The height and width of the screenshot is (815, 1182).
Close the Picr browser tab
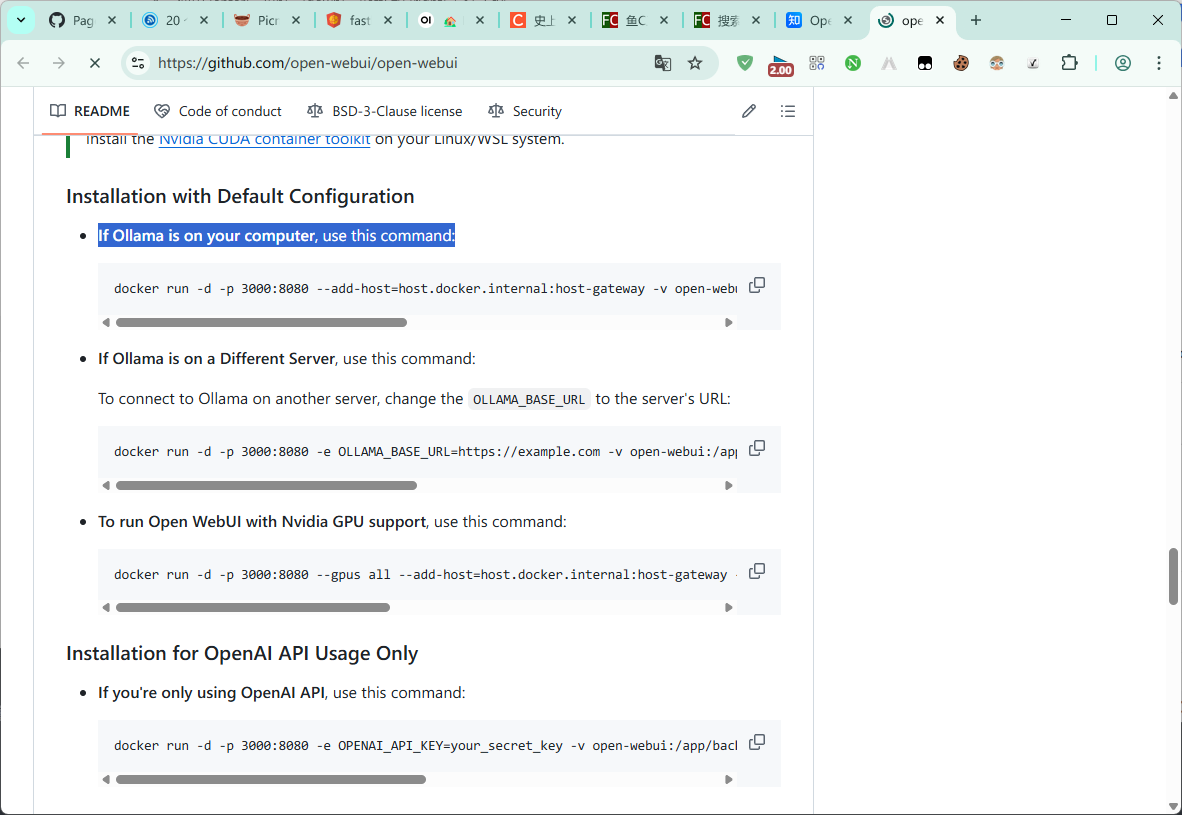point(296,20)
